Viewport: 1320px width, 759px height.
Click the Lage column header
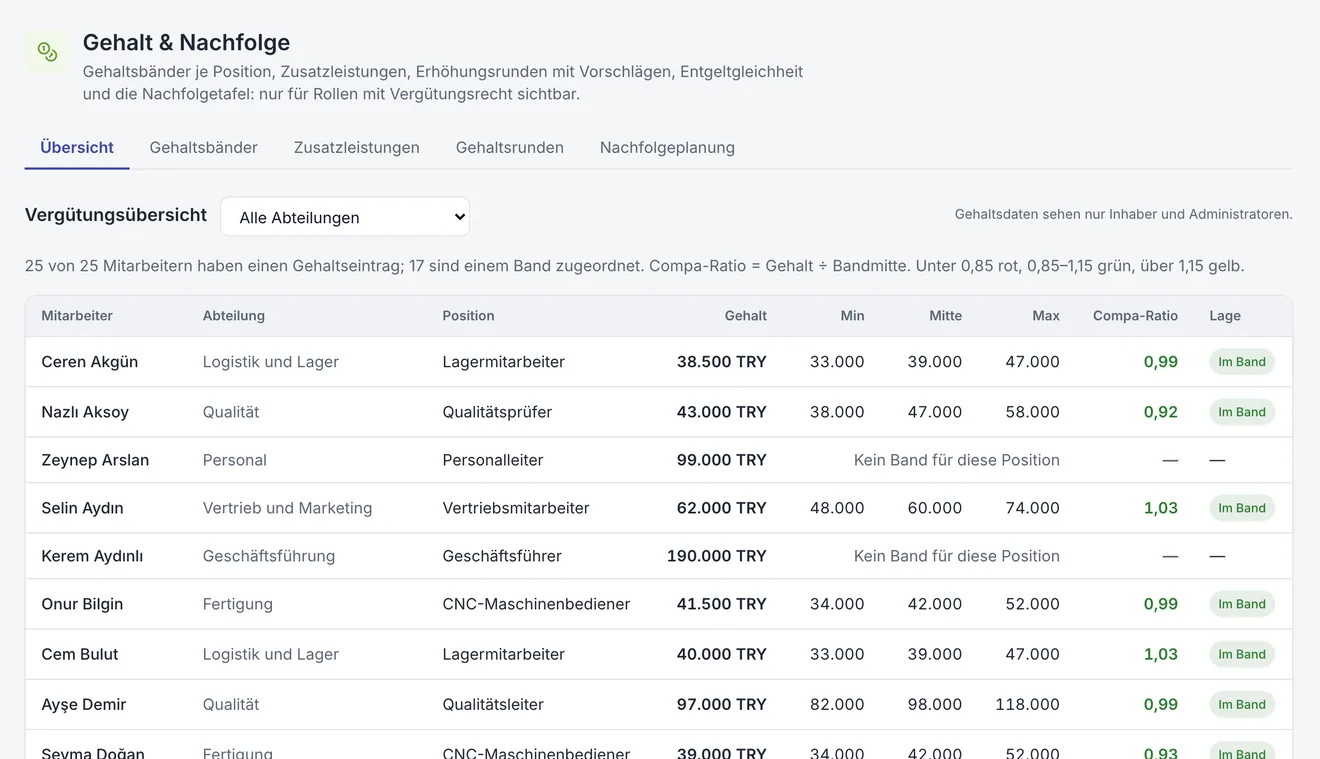pos(1225,316)
